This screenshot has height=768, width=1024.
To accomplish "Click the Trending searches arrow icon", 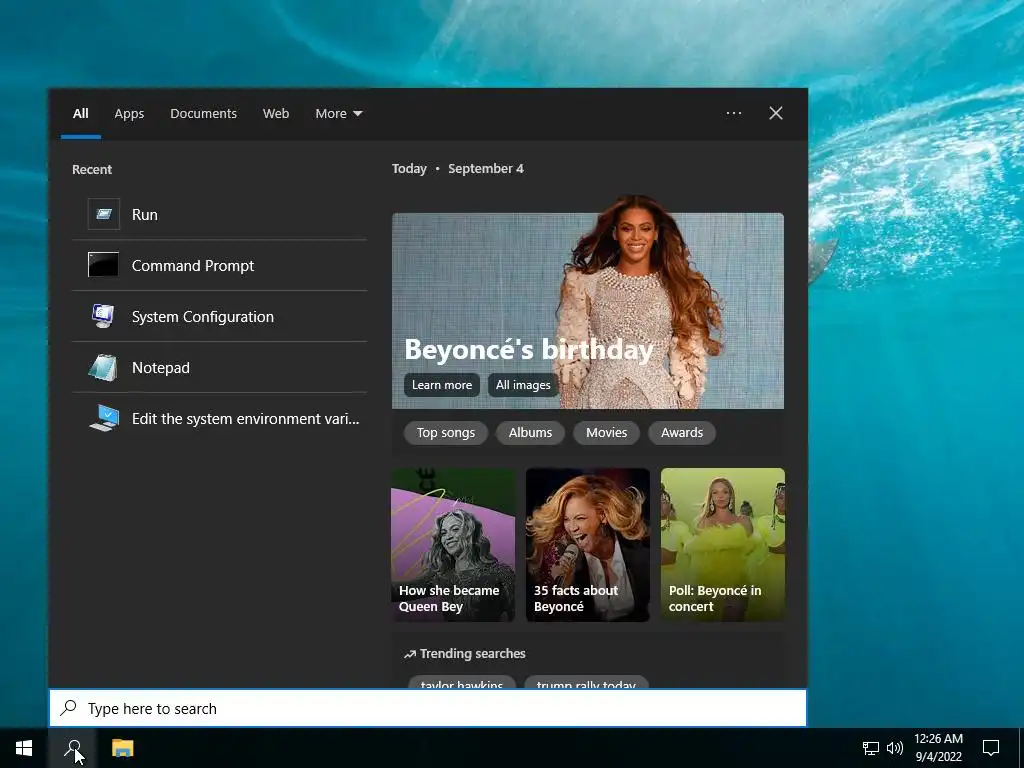I will (x=409, y=654).
